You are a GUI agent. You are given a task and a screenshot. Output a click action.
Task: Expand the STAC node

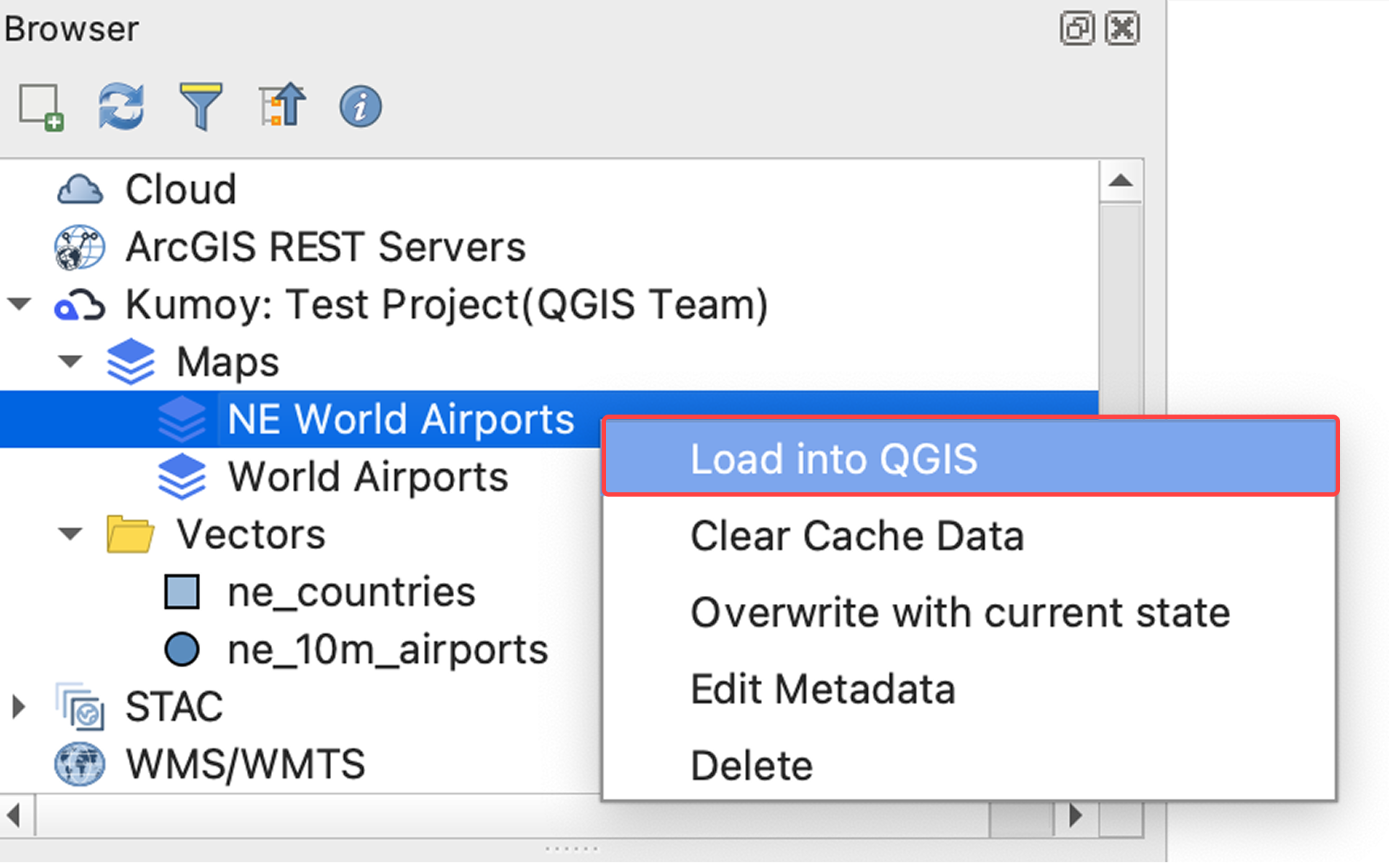click(x=18, y=706)
